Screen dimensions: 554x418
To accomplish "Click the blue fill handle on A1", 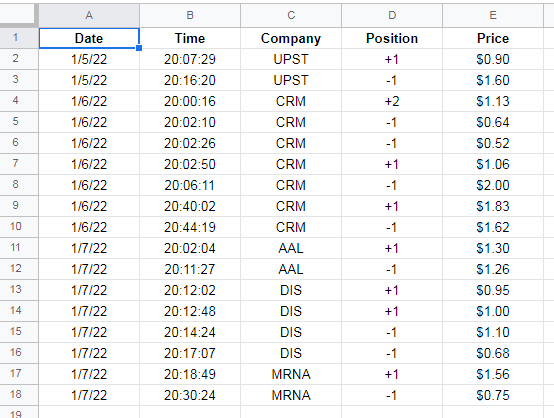I will tap(139, 48).
